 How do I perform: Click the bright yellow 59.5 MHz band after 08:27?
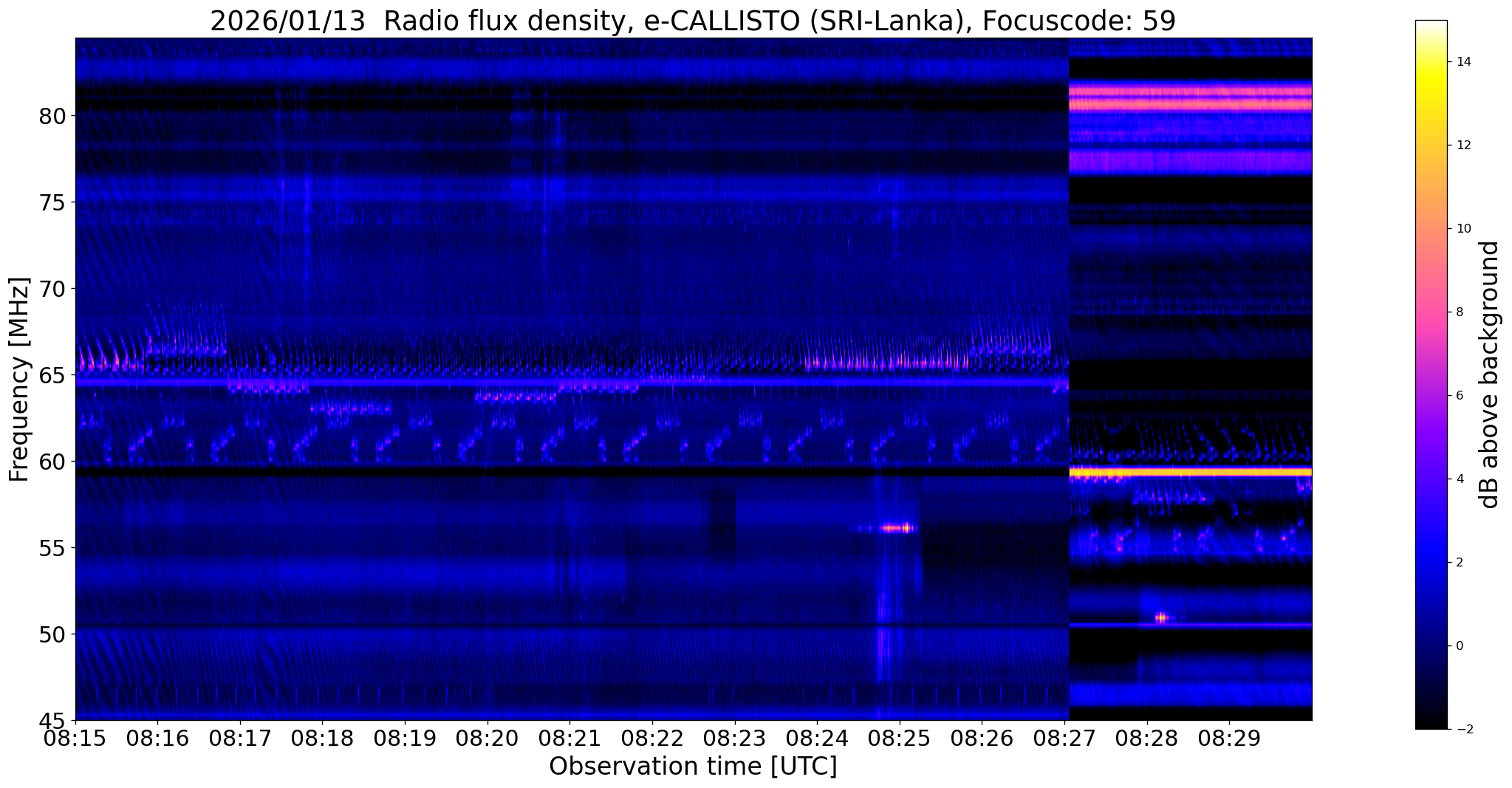pyautogui.click(x=1191, y=471)
